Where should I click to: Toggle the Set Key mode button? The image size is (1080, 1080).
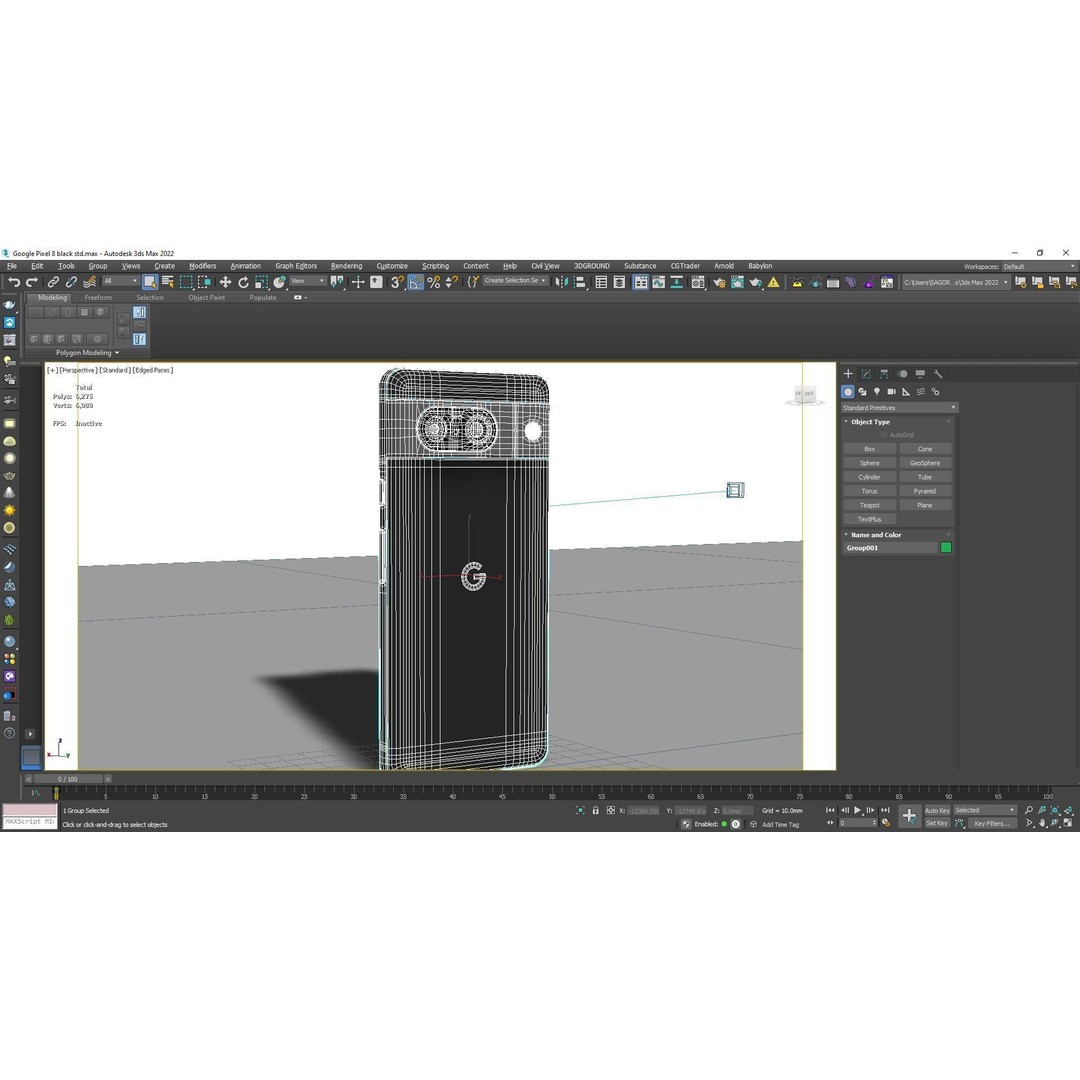(x=937, y=823)
